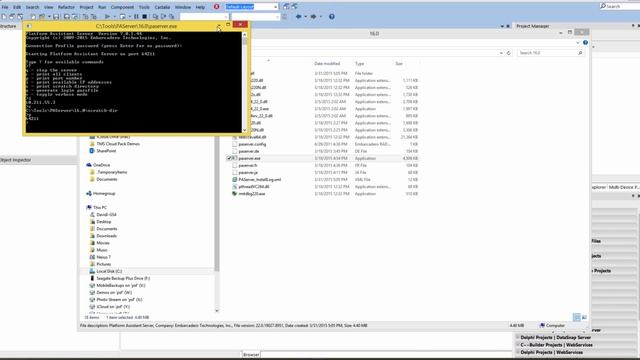Open the Help menu
Viewport: 640px width, 360px height.
pos(200,7)
